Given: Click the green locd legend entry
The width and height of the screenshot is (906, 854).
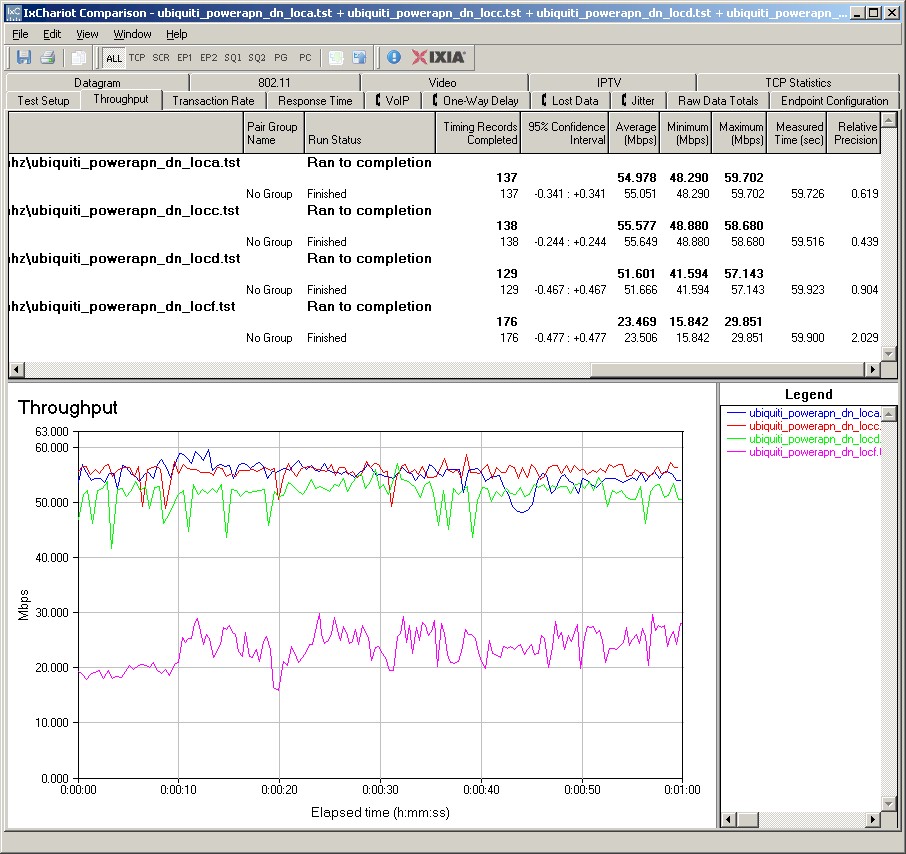Looking at the screenshot, I should pos(804,439).
